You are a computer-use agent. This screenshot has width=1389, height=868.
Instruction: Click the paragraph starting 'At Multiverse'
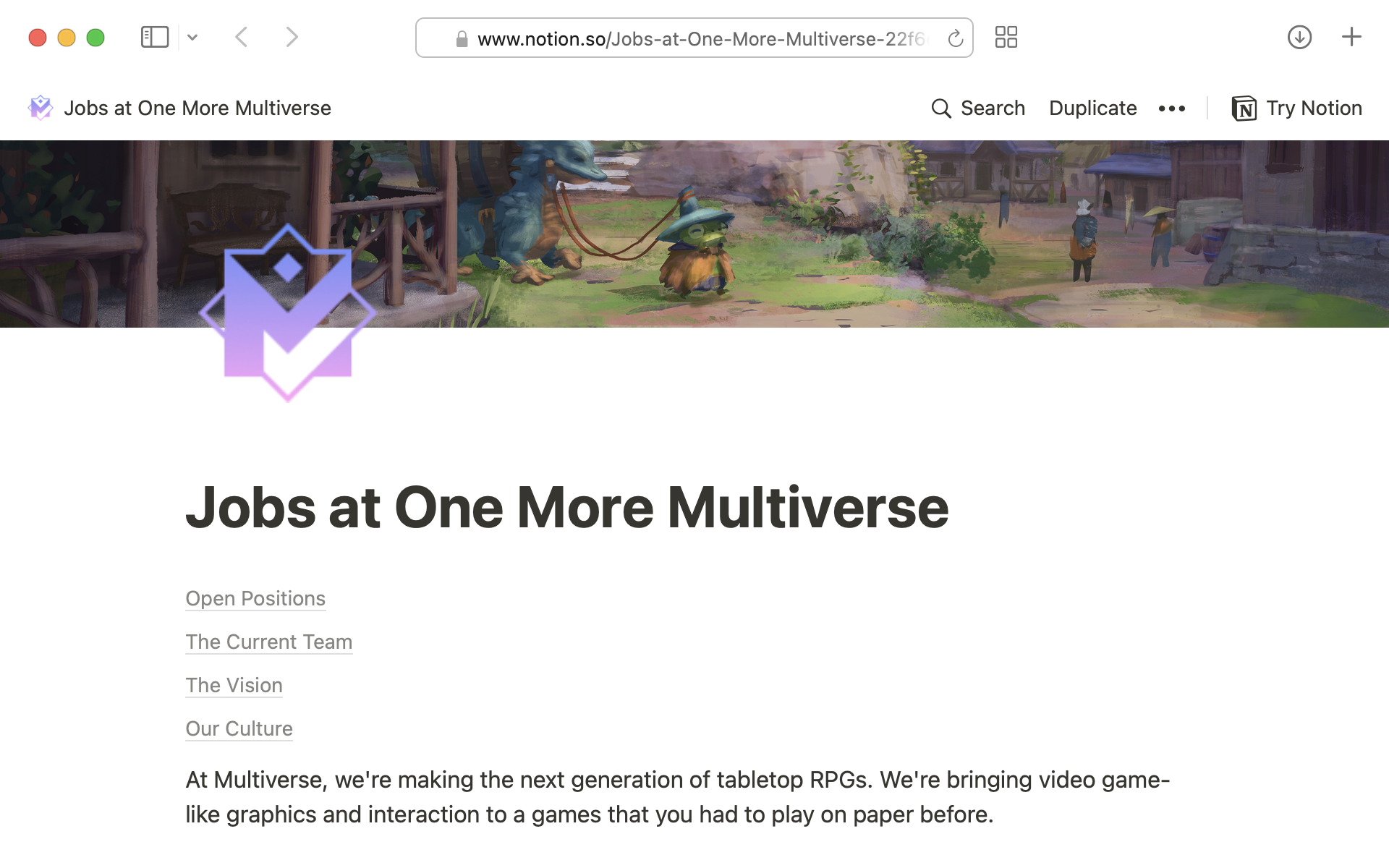pos(678,797)
